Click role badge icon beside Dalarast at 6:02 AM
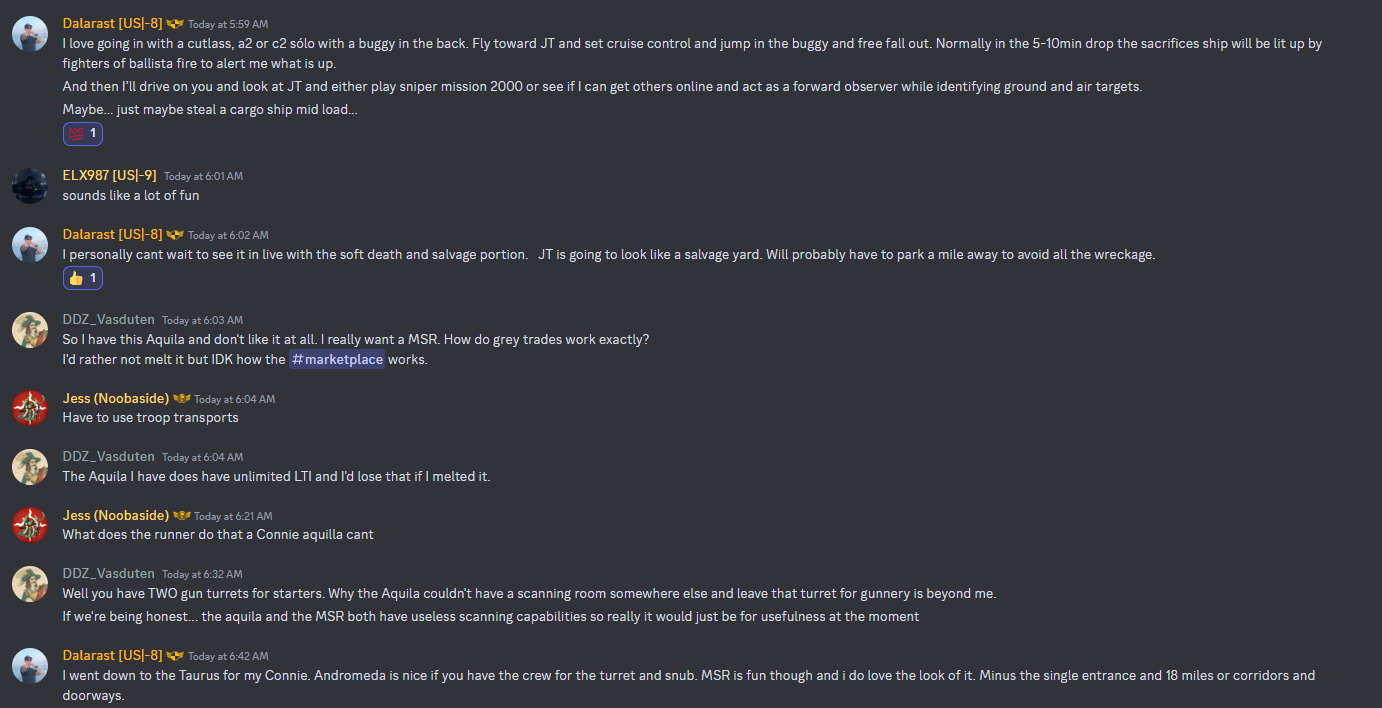This screenshot has width=1382, height=708. pos(175,235)
